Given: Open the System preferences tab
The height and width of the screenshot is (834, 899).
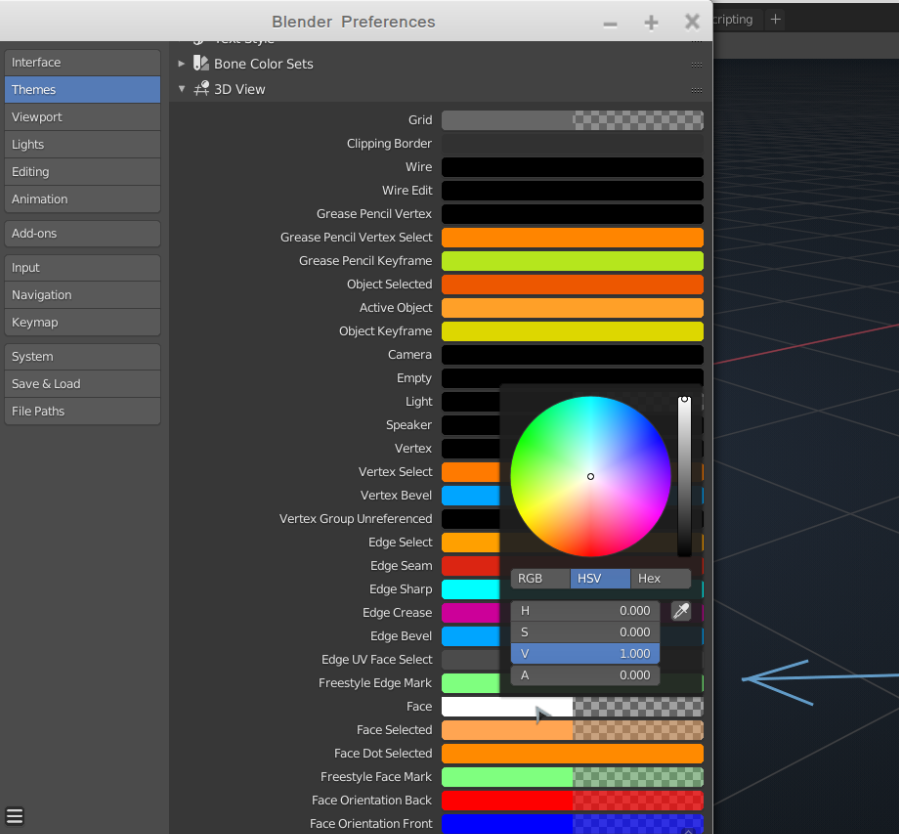Looking at the screenshot, I should click(x=83, y=357).
